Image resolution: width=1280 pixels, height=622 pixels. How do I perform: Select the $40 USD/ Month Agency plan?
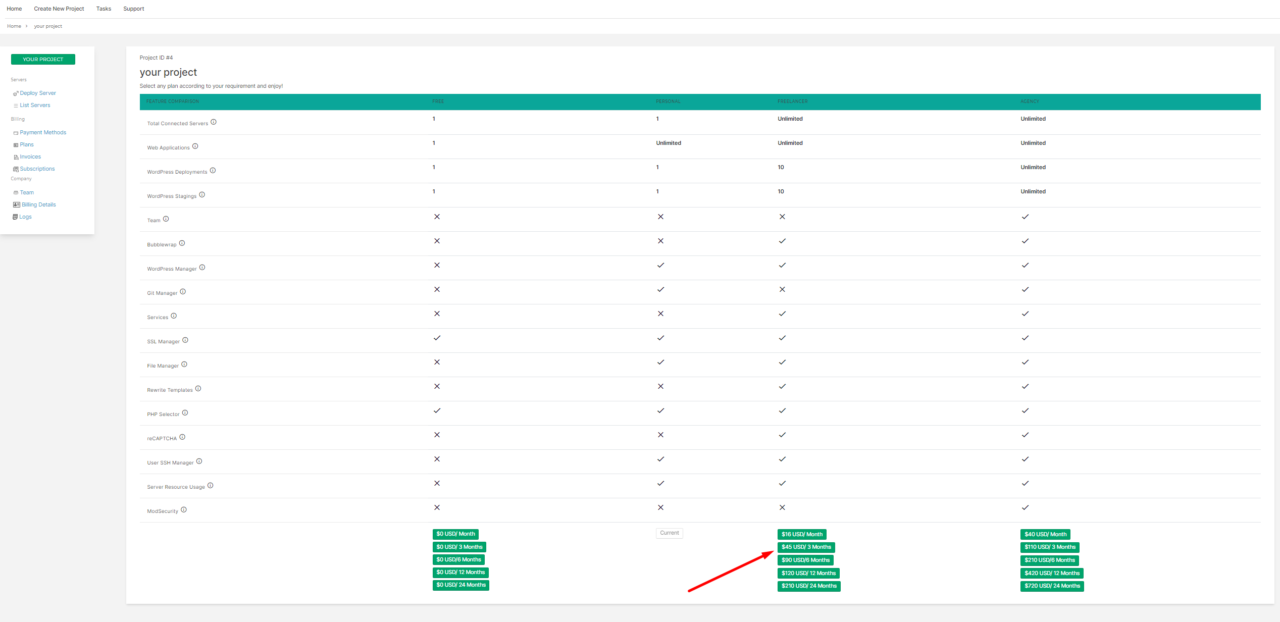[x=1045, y=534]
